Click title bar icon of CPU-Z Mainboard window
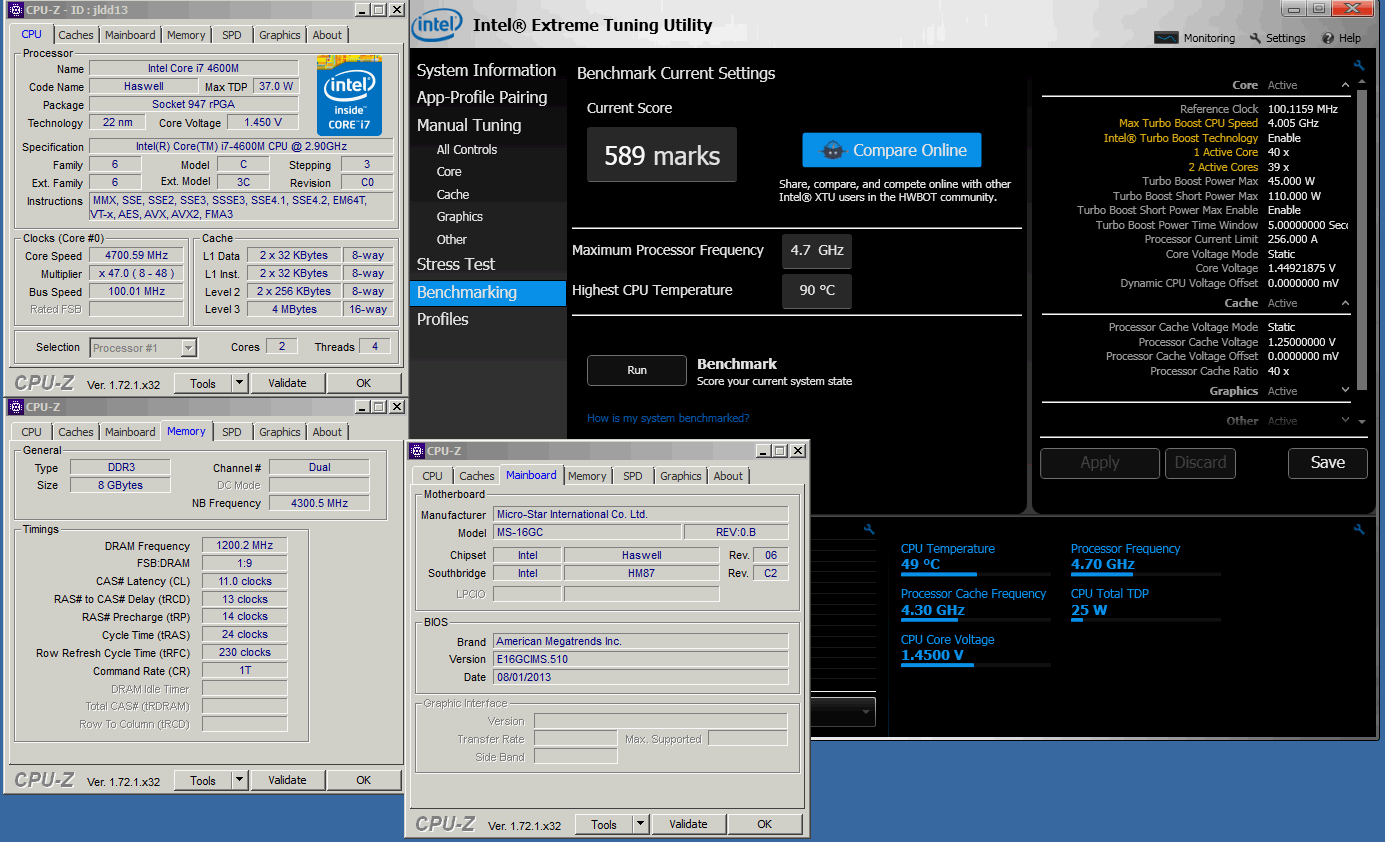This screenshot has width=1385, height=842. (418, 451)
